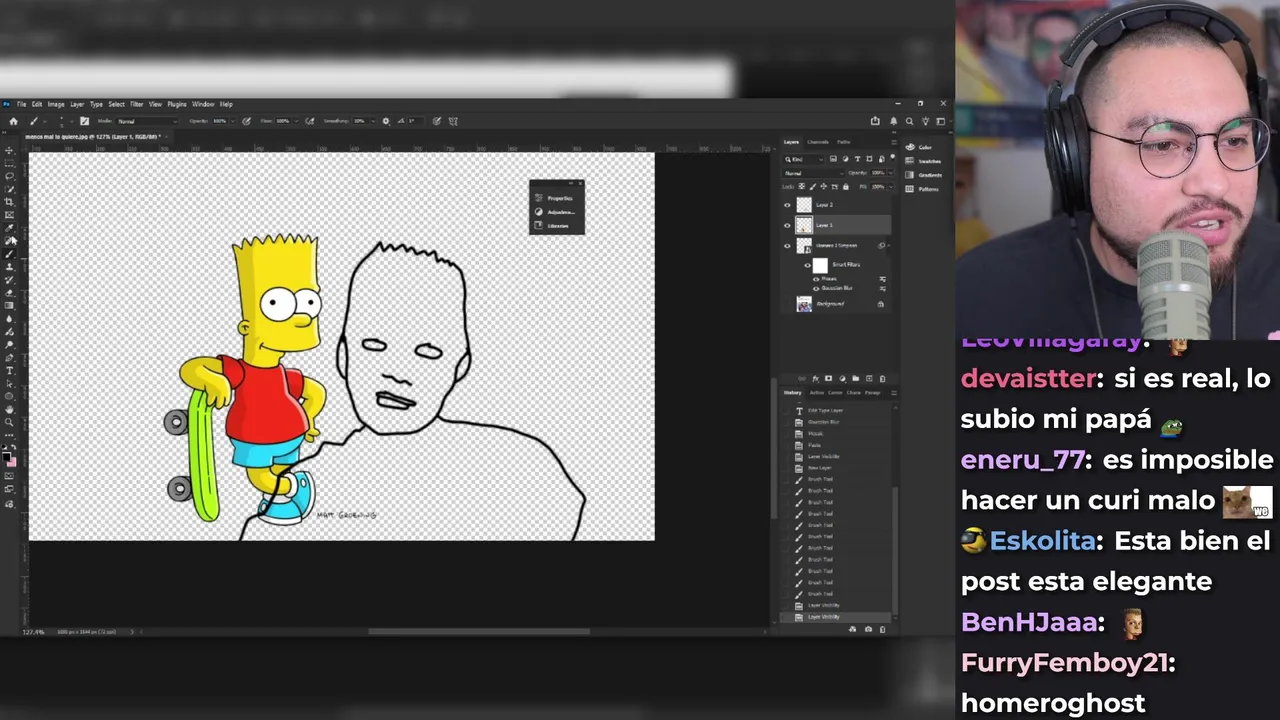Select the Horizontal Type tool (T)
Screen dimensions: 1280x720
[9, 371]
